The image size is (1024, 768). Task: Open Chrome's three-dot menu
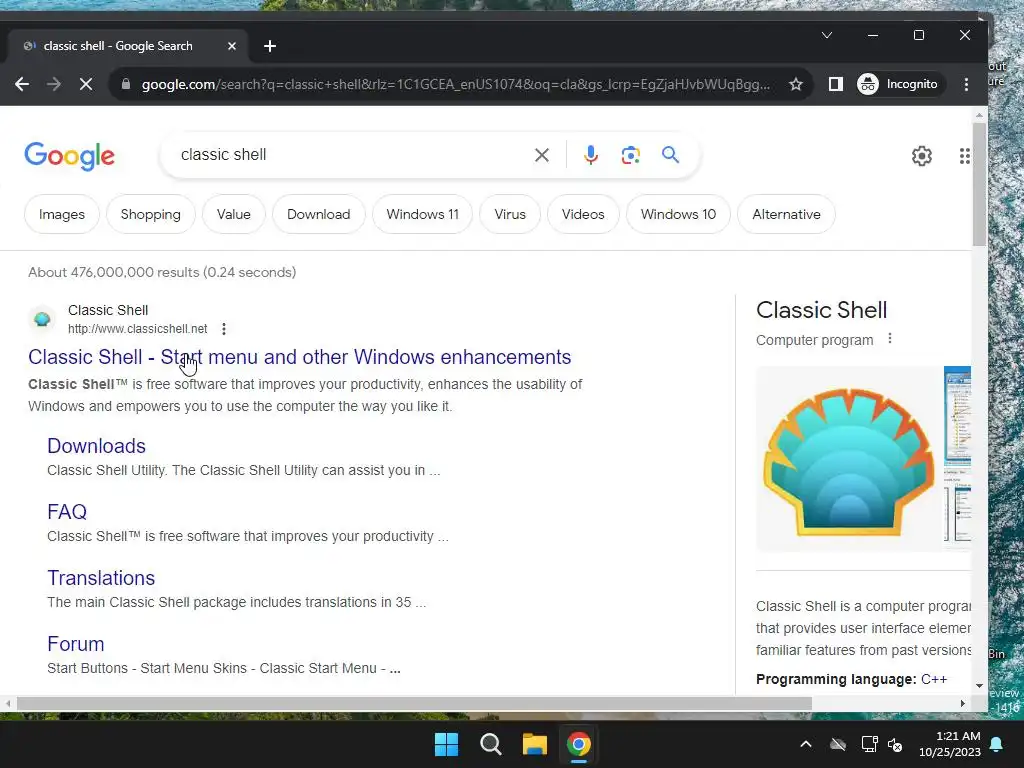point(966,84)
